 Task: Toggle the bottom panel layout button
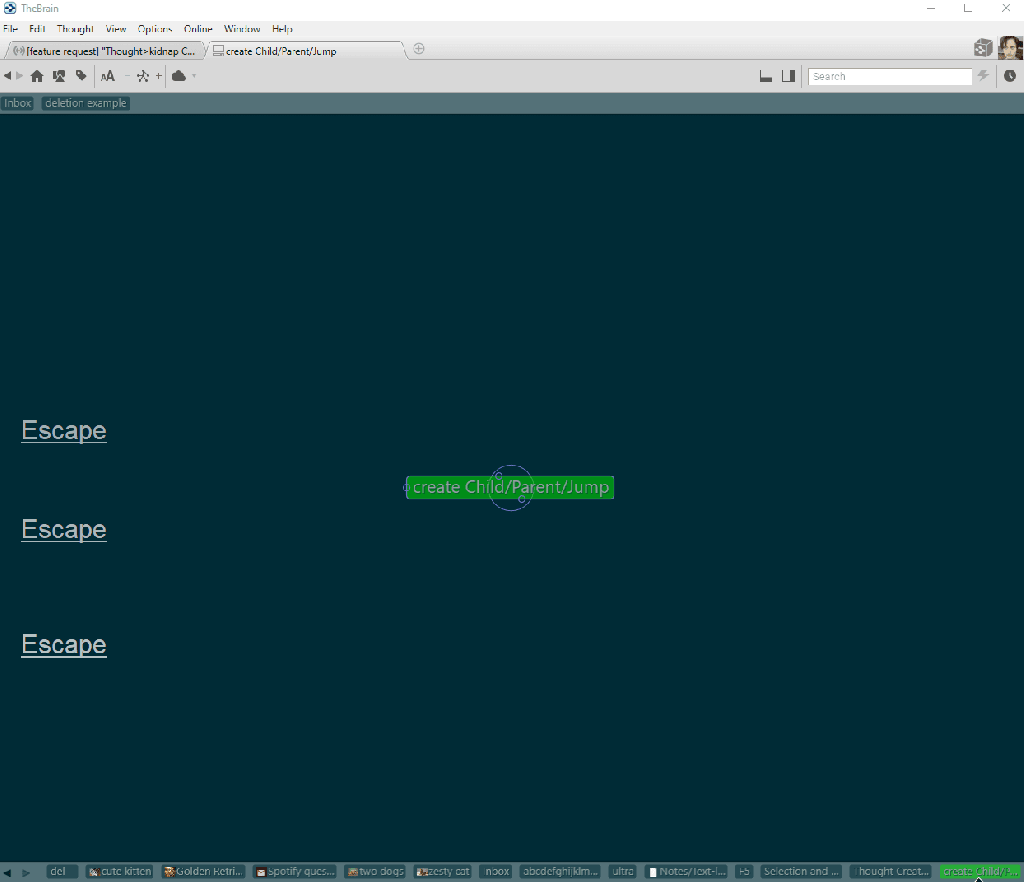(x=766, y=76)
